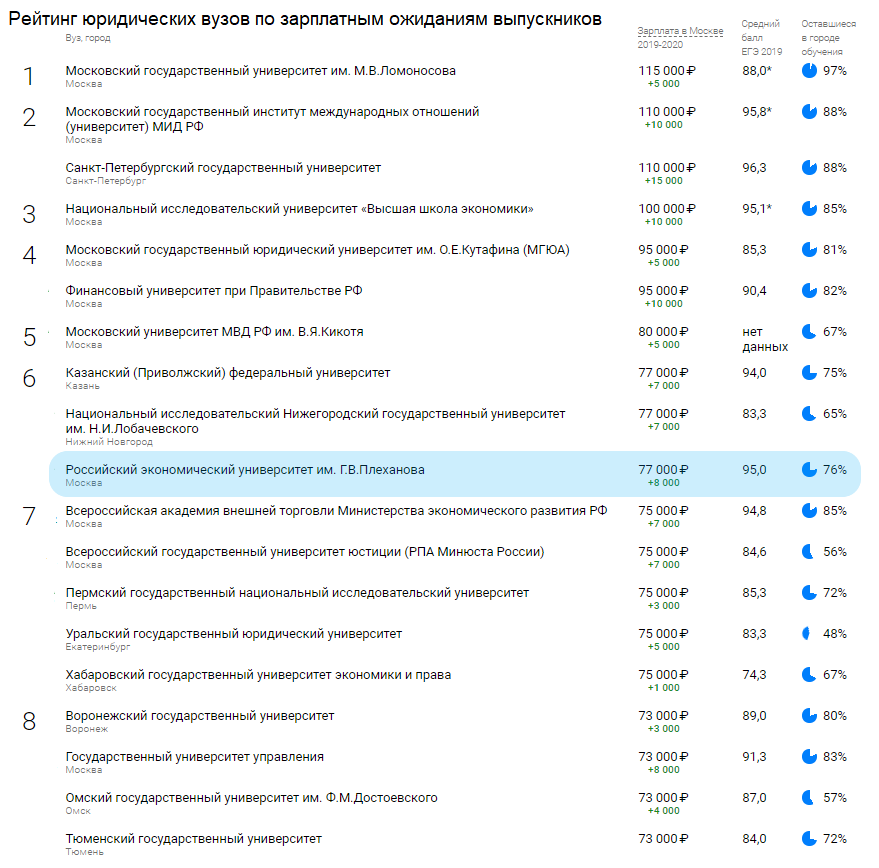Click the 'нет данных' score cell
Viewport: 879px width, 868px height.
point(765,339)
